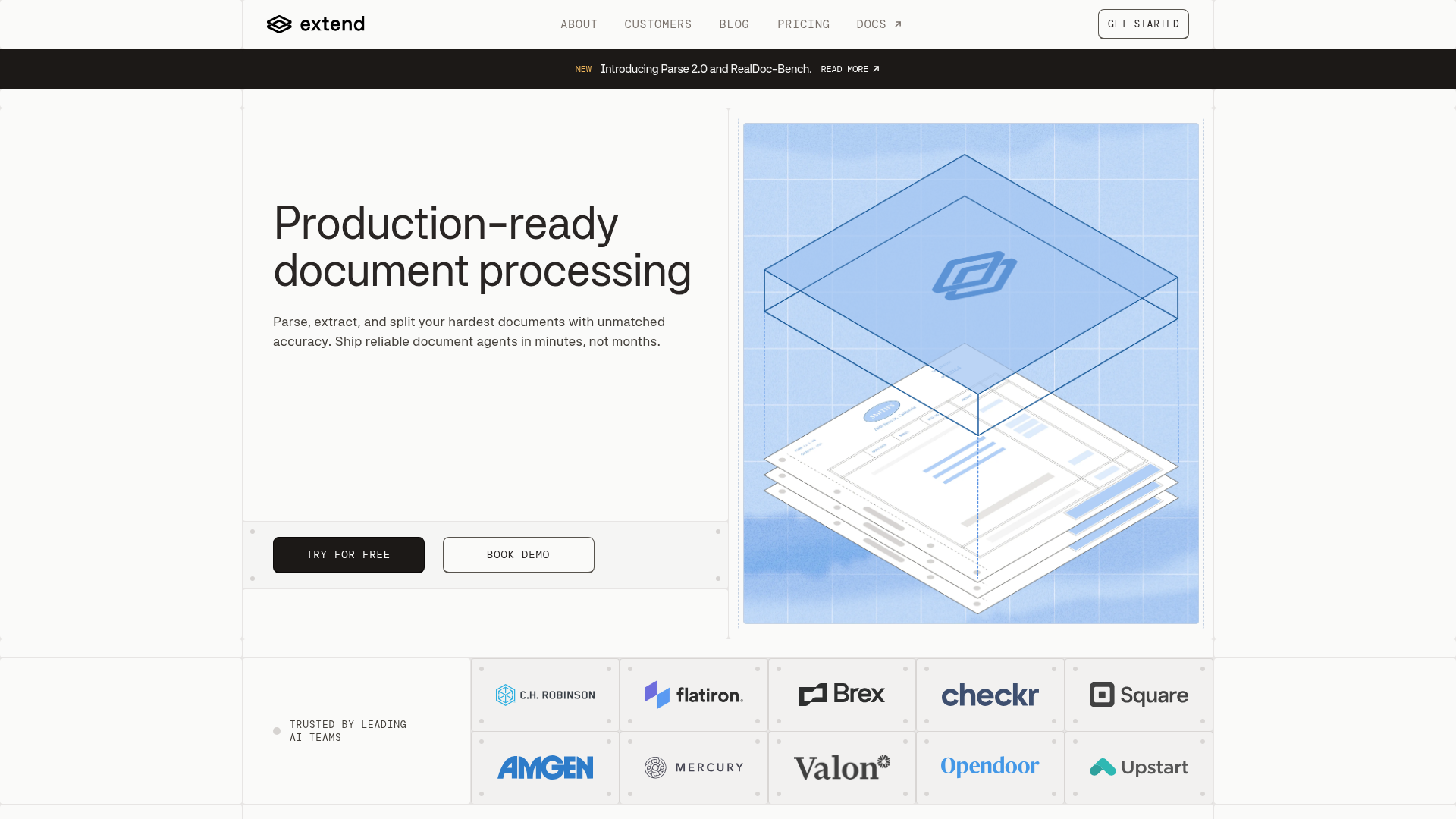
Task: Click the Square logo
Action: (1139, 695)
